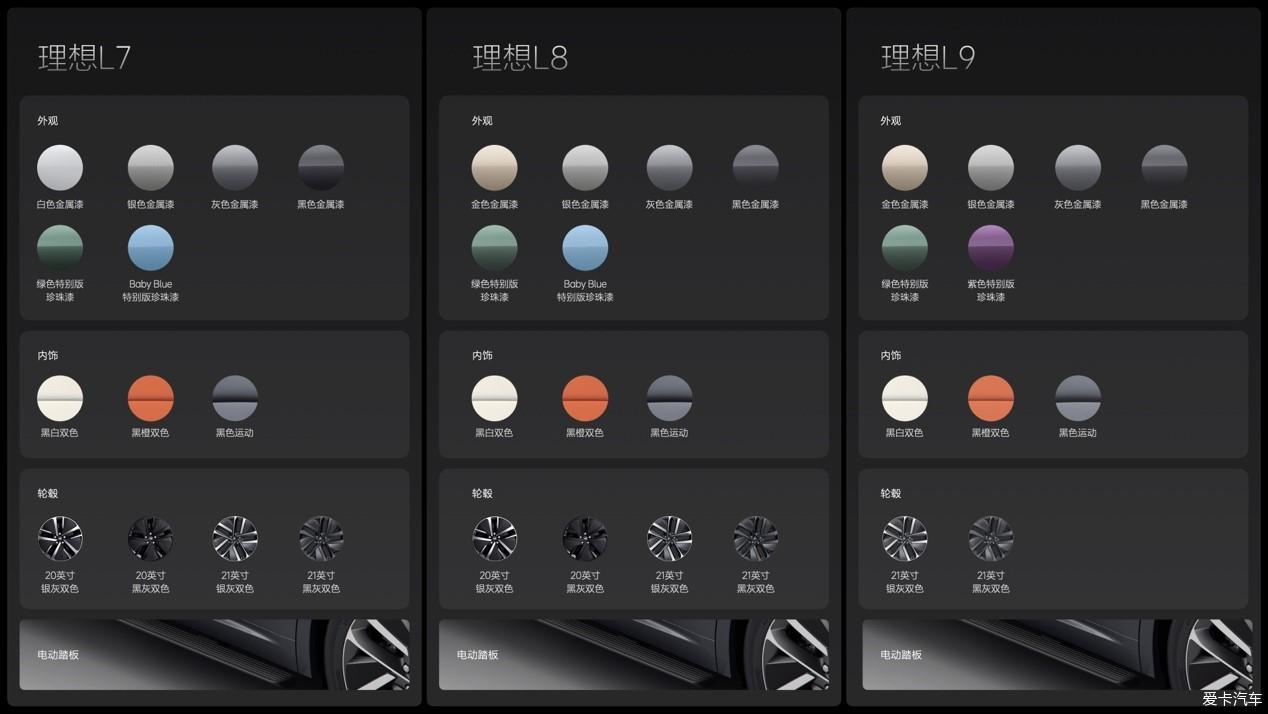This screenshot has width=1268, height=714.
Task: Click the 轮毂 label in 理想L8 card
Action: 482,493
